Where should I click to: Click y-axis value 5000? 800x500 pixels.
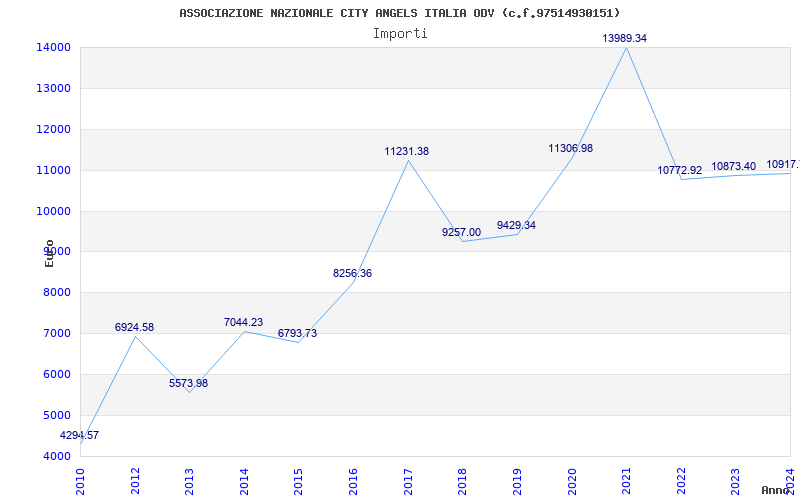[x=56, y=415]
